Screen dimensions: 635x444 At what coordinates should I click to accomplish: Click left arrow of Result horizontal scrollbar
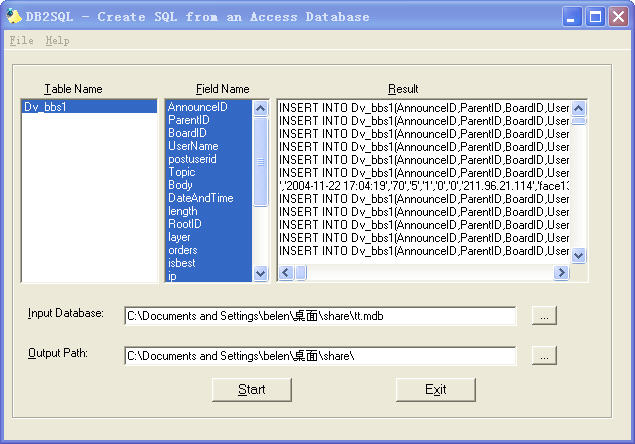(286, 273)
